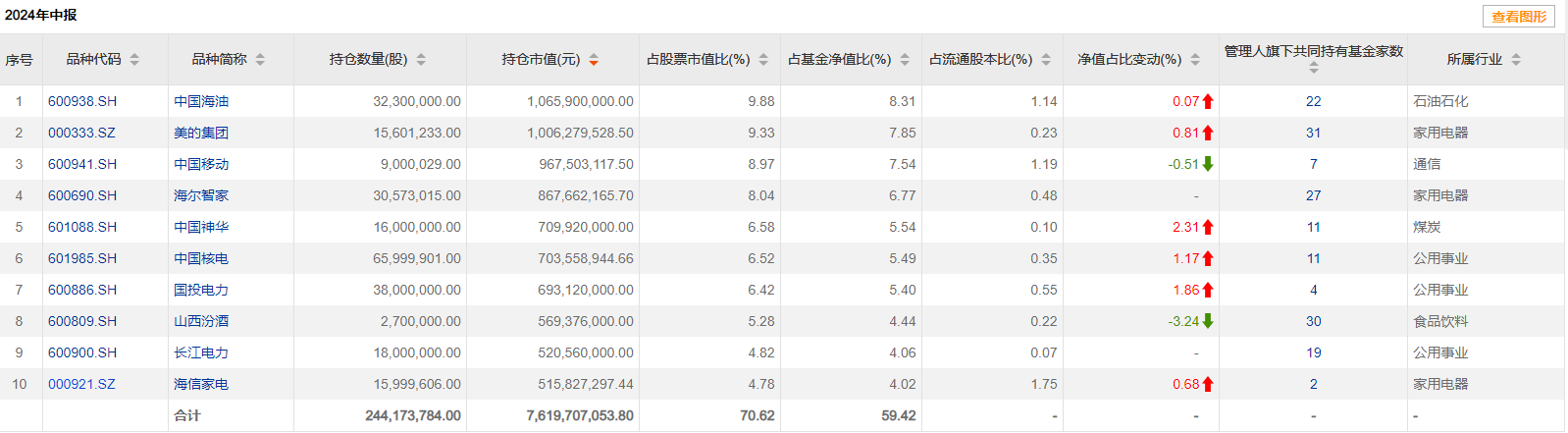This screenshot has height=433, width=1568.
Task: Select market value 1,065,900,000.00 cell
Action: tap(580, 101)
